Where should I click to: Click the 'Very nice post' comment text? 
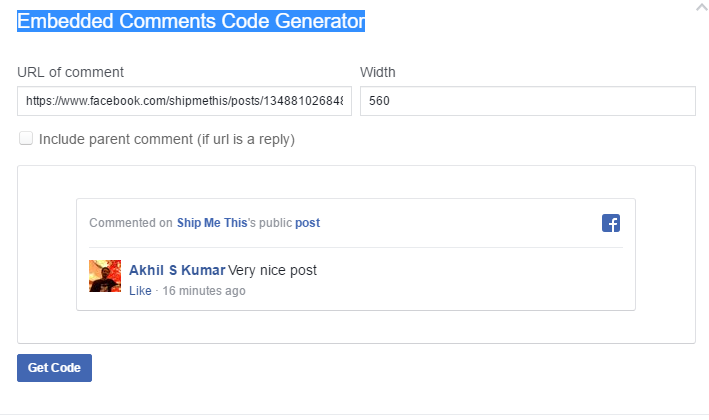point(273,270)
